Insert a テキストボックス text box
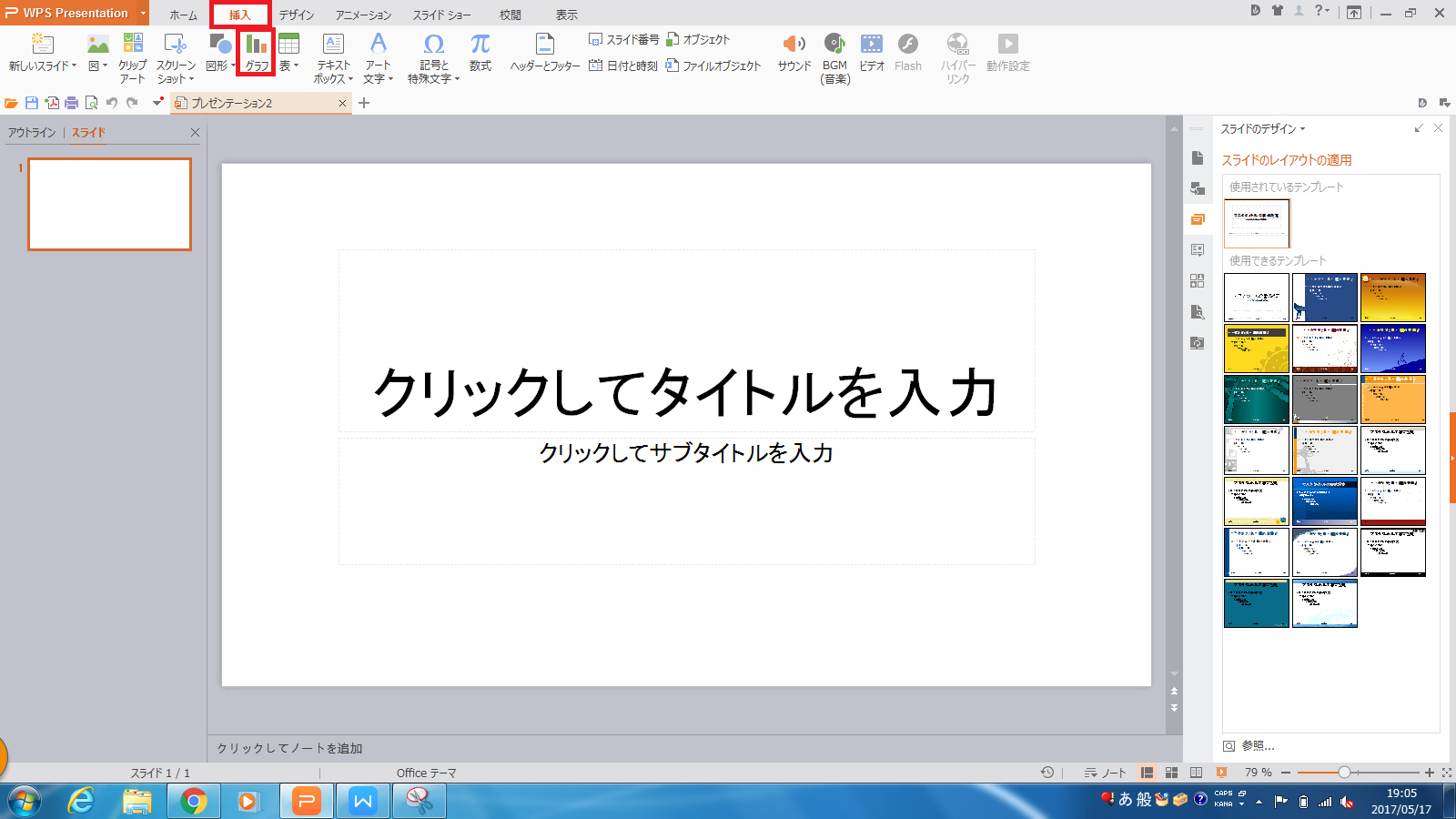The image size is (1456, 819). [333, 56]
